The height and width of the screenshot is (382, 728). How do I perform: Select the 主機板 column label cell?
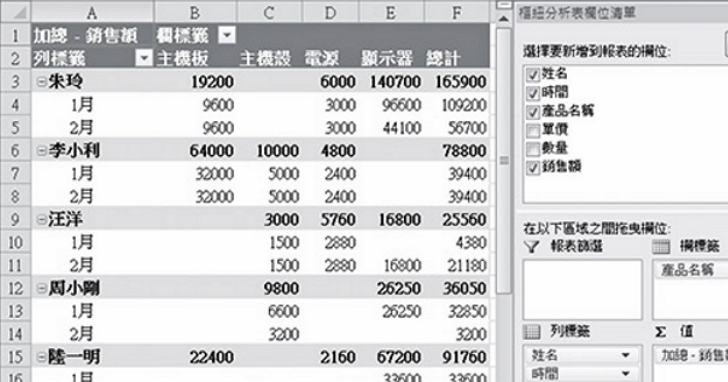pos(195,58)
